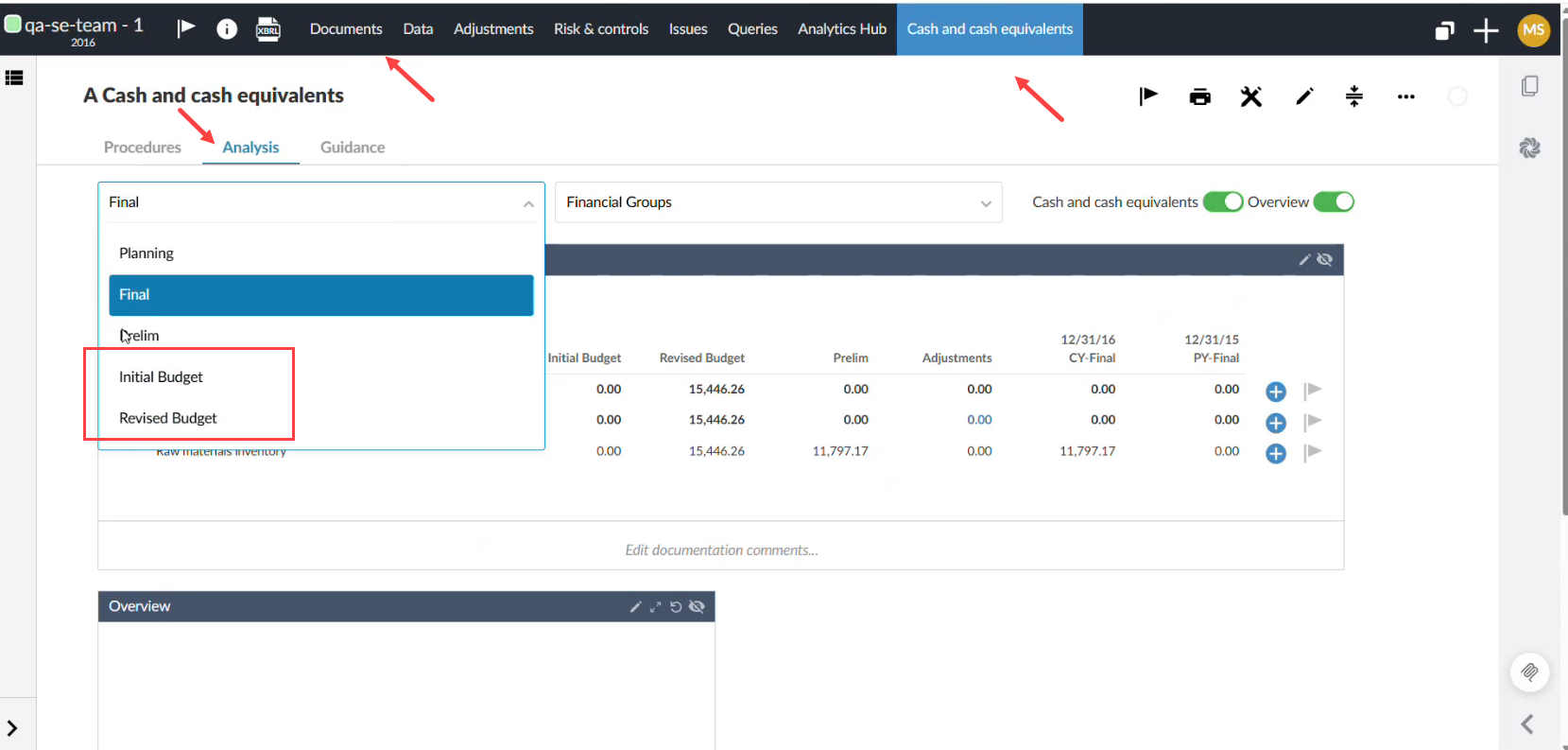Print the document using printer icon
This screenshot has height=750, width=1568.
point(1199,96)
